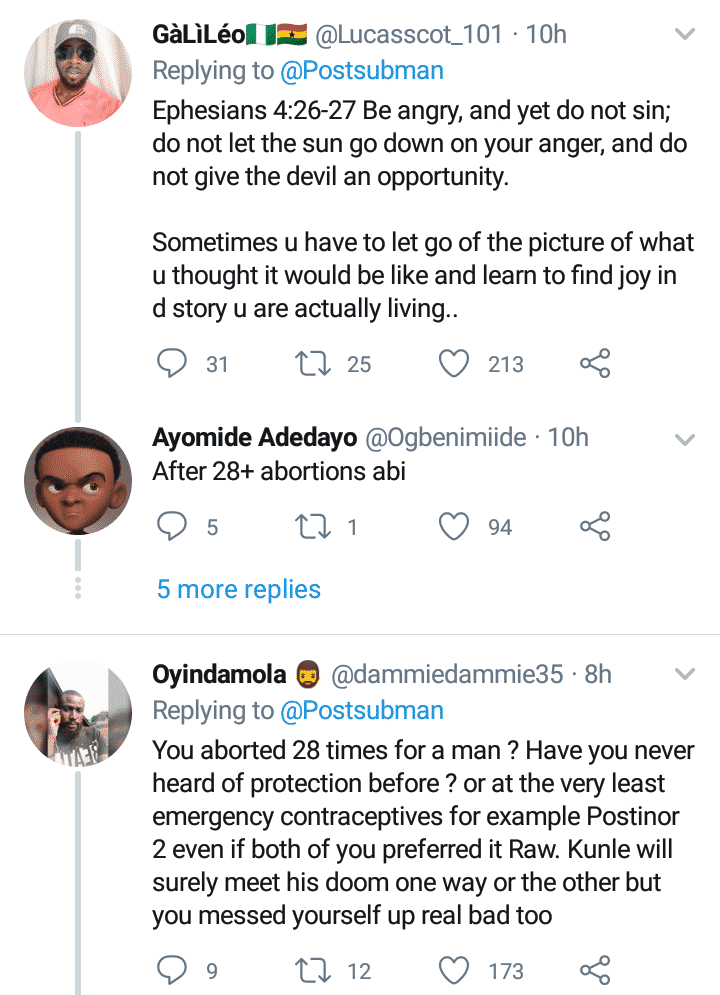Open options chevron on Ayomide Adedayo's tweet
Screen dimensions: 720x995
pos(685,439)
